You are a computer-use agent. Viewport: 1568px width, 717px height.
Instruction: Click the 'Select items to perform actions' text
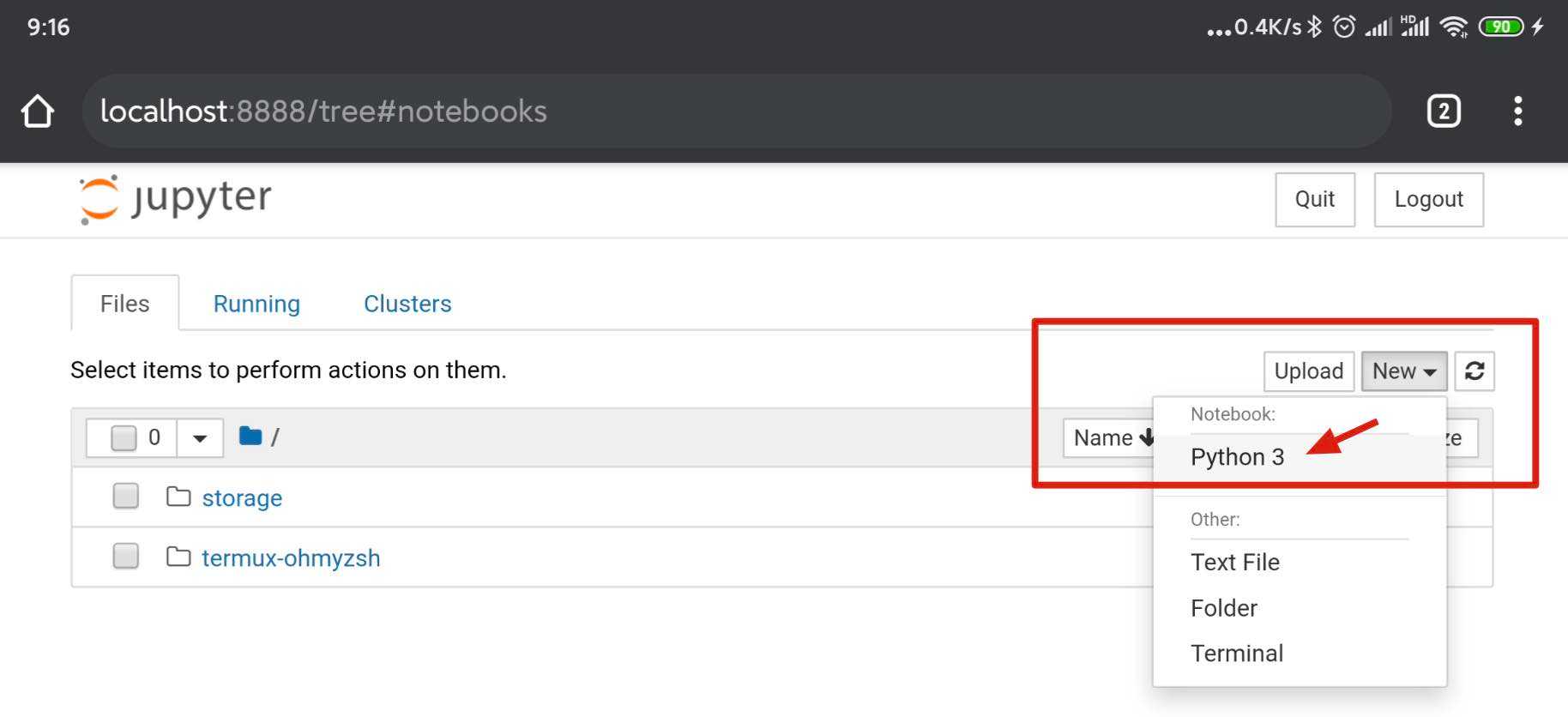click(x=288, y=371)
